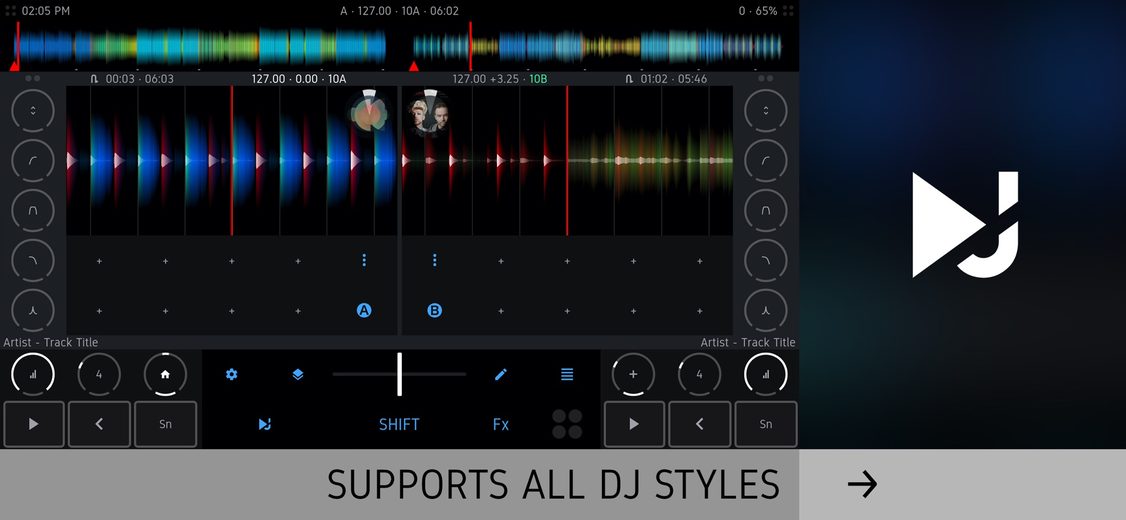Tap deck B split fork knob
This screenshot has height=520, width=1126.
coord(766,310)
